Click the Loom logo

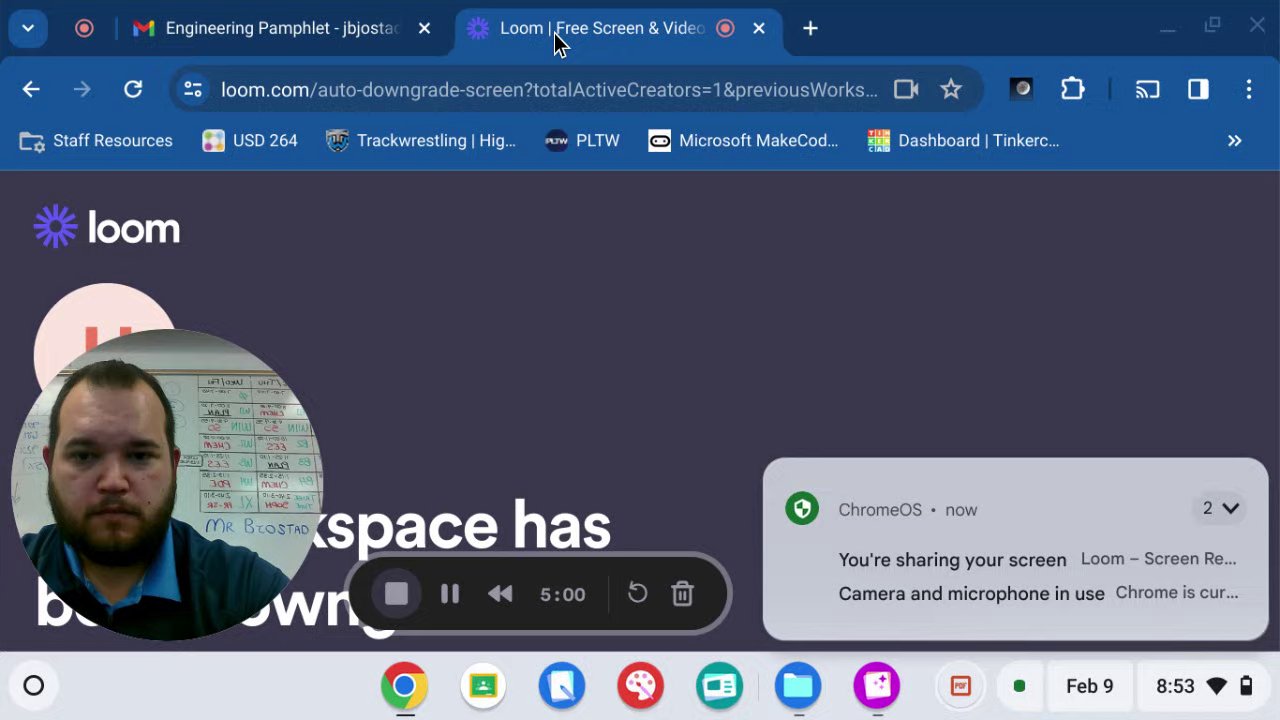click(x=107, y=228)
